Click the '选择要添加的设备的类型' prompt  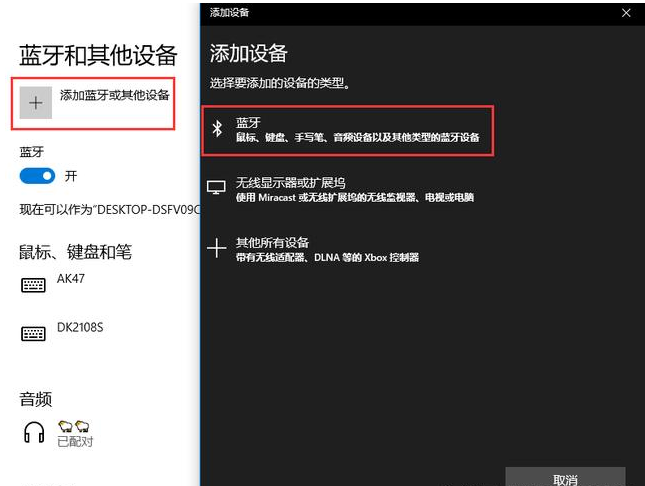point(280,83)
